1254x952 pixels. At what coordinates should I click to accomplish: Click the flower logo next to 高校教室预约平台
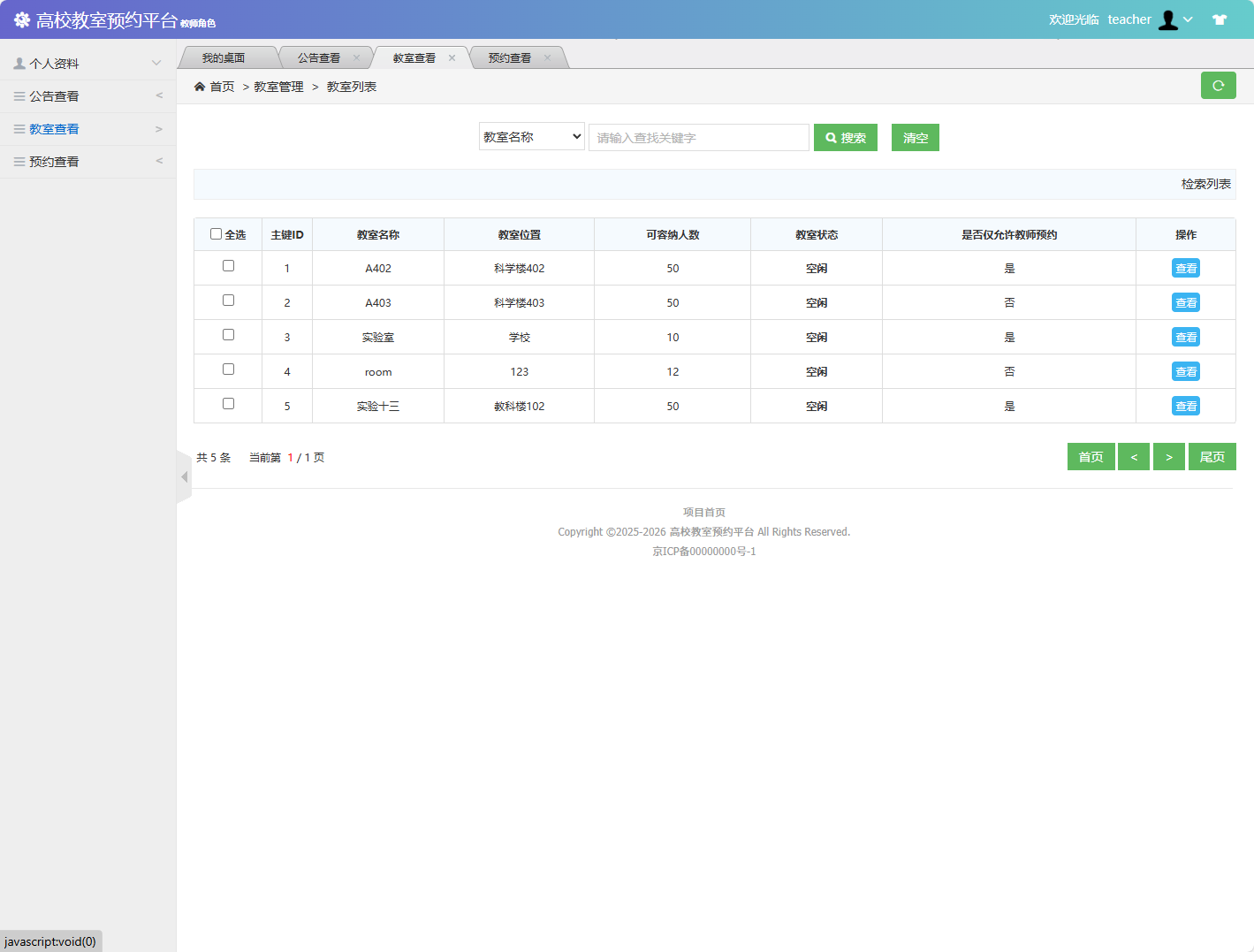tap(21, 19)
